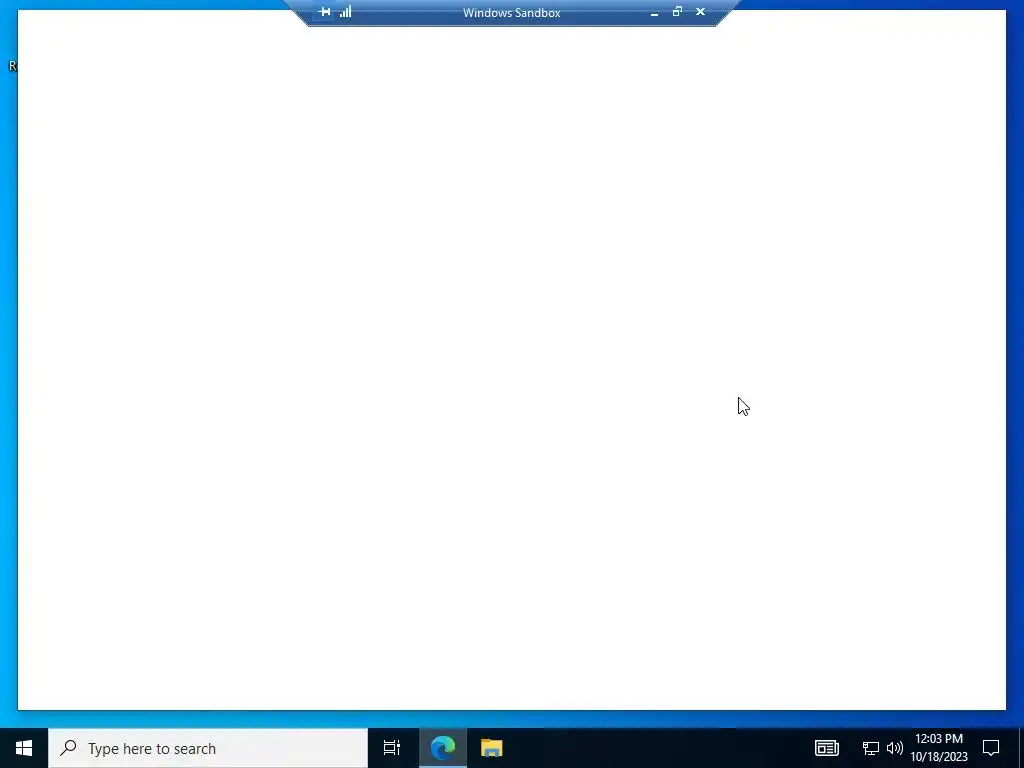The image size is (1024, 768).
Task: Click the Windows Sandbox title text
Action: tap(511, 12)
